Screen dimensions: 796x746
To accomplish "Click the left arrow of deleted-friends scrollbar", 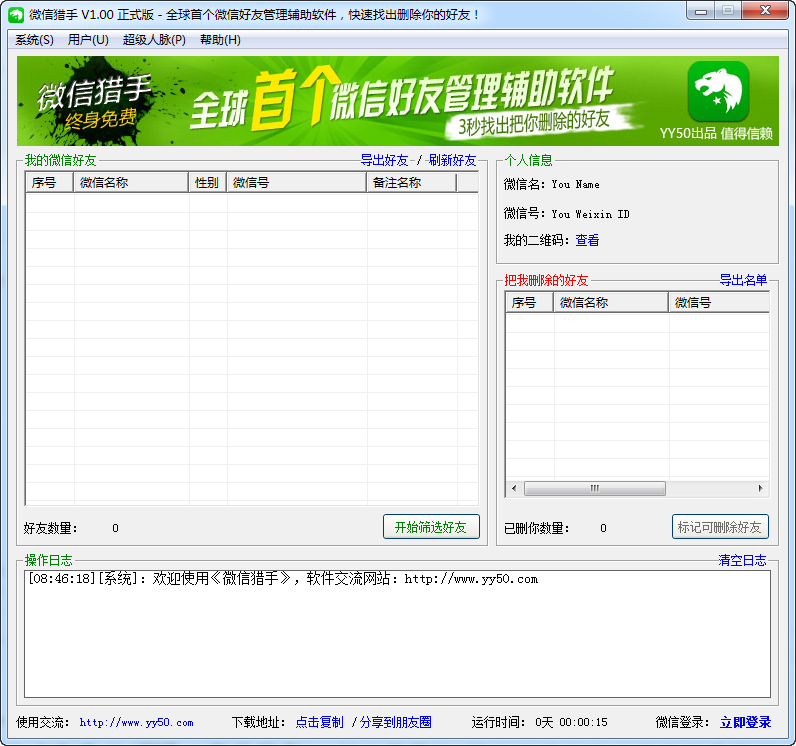I will coord(515,488).
